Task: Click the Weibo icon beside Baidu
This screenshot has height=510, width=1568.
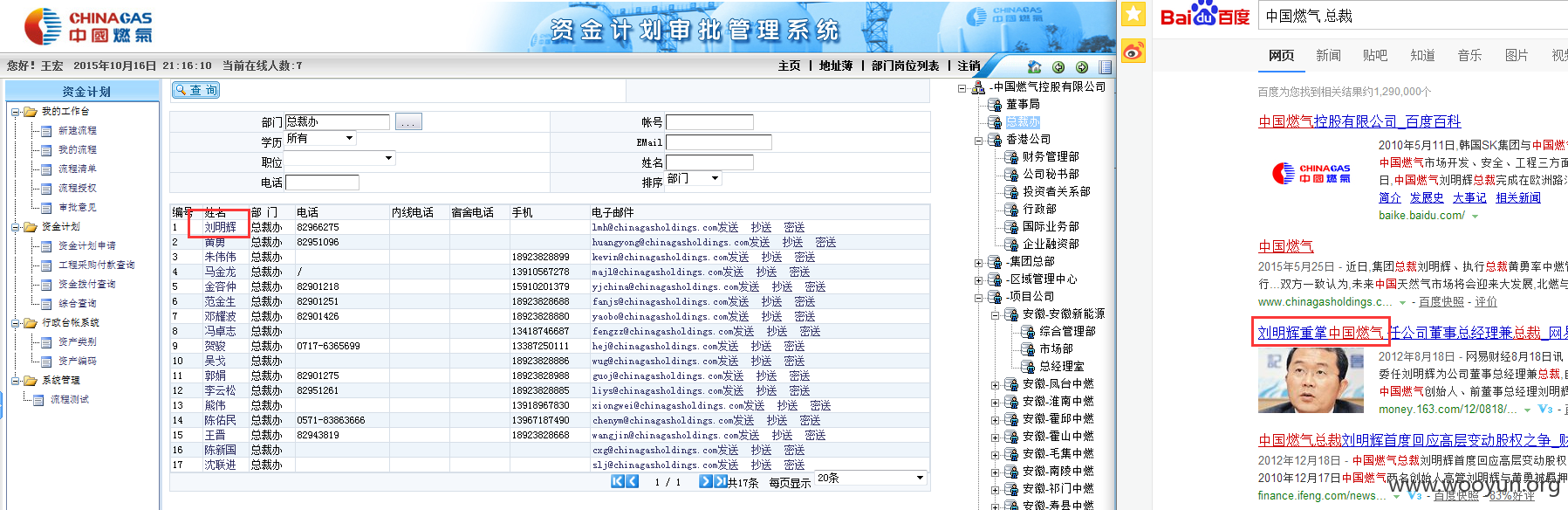Action: pos(1133,52)
